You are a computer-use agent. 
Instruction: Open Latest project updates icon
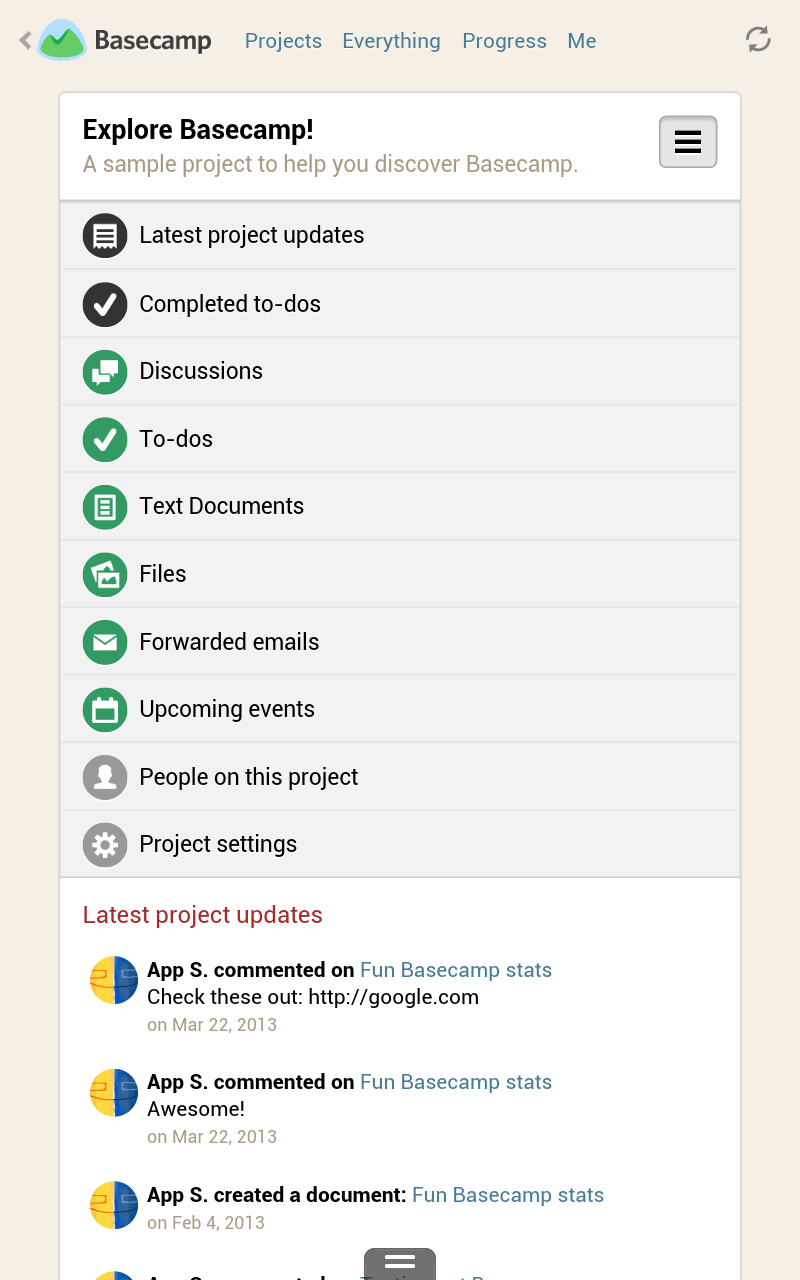click(x=104, y=235)
